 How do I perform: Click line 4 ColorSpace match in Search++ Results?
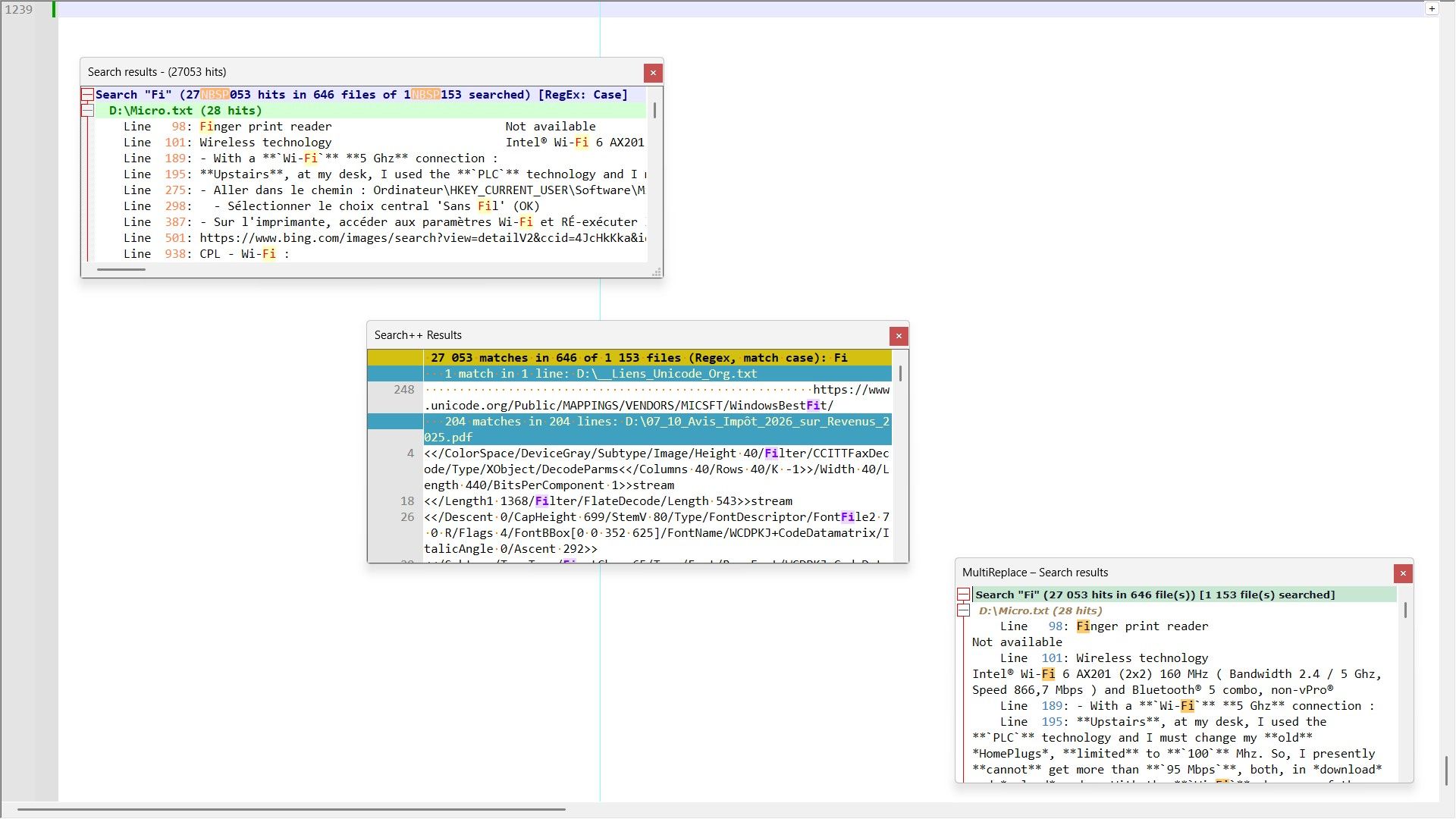point(657,469)
